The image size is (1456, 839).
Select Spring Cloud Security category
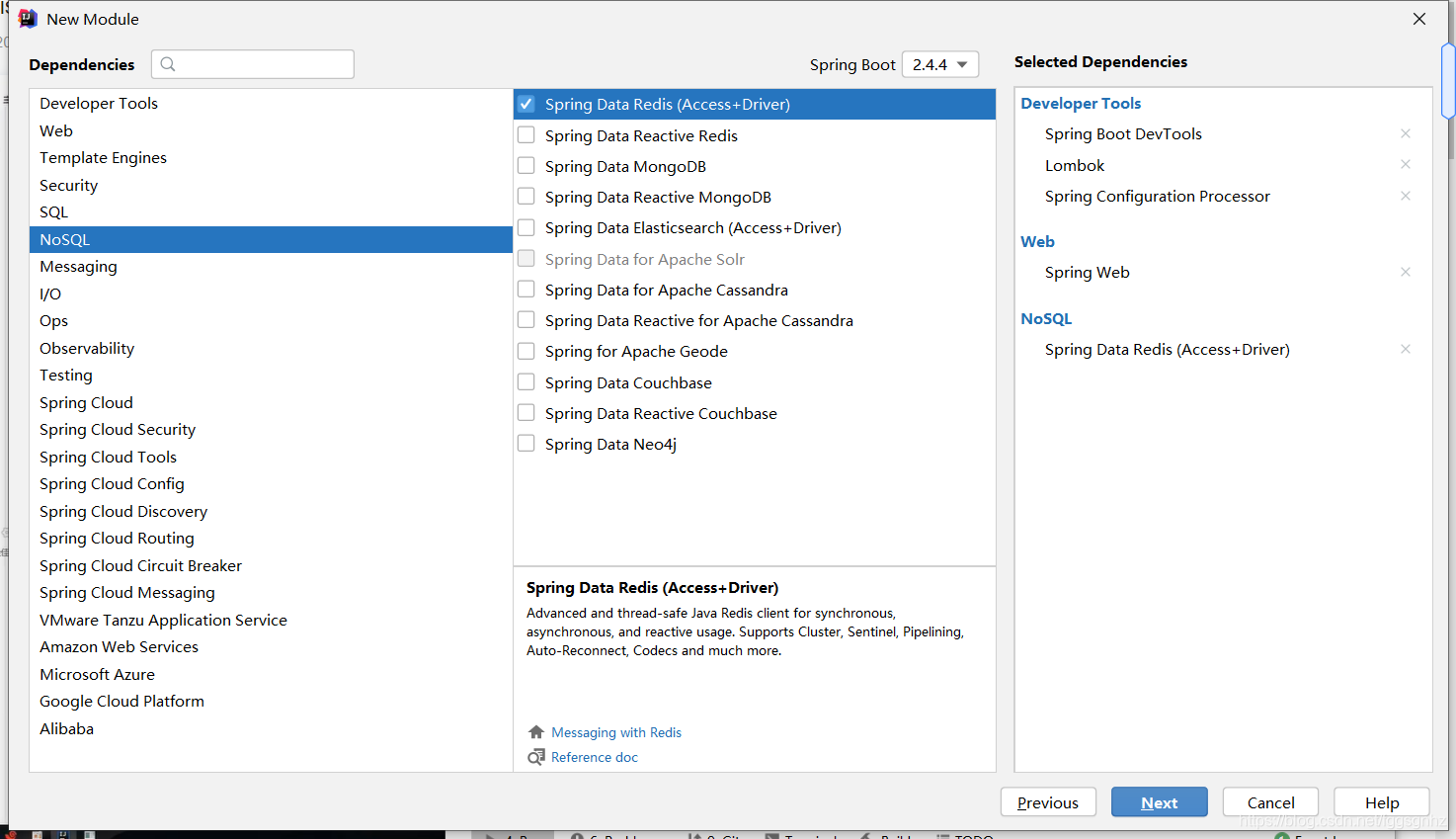pyautogui.click(x=271, y=429)
